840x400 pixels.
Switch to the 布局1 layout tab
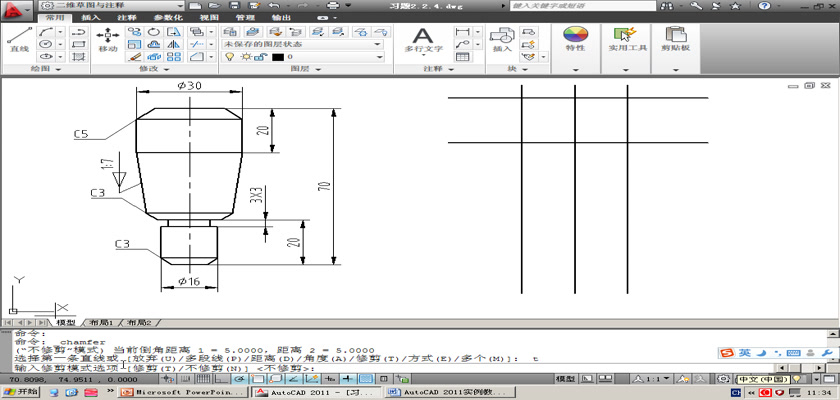(102, 323)
